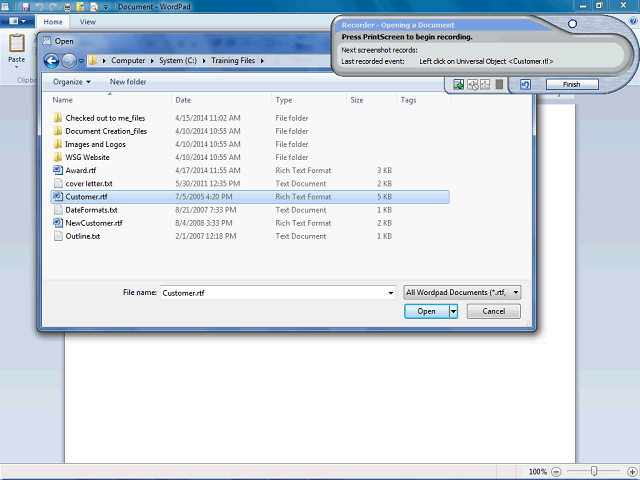Screen dimensions: 640x480
Task: Click the Forward arrow in Open dialog
Action: pos(69,61)
